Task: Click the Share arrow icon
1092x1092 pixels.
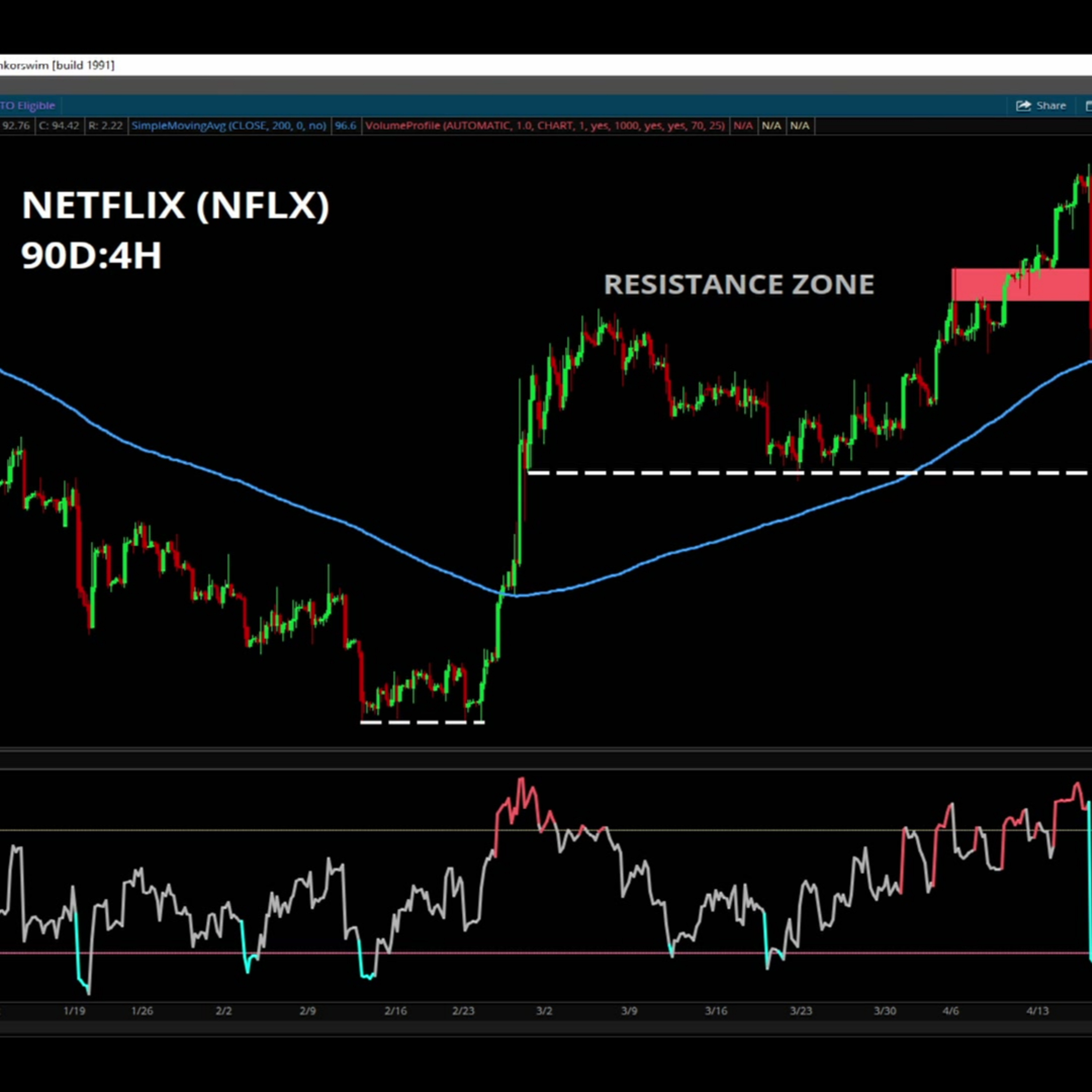Action: point(1023,106)
